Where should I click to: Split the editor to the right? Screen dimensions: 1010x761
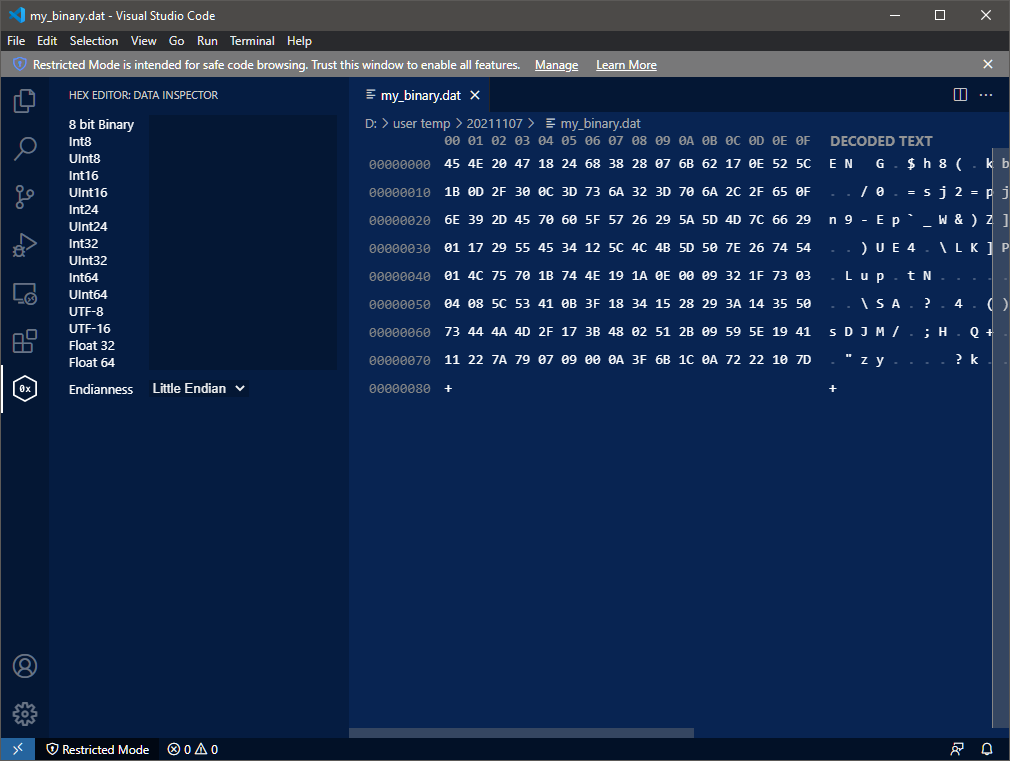(960, 95)
